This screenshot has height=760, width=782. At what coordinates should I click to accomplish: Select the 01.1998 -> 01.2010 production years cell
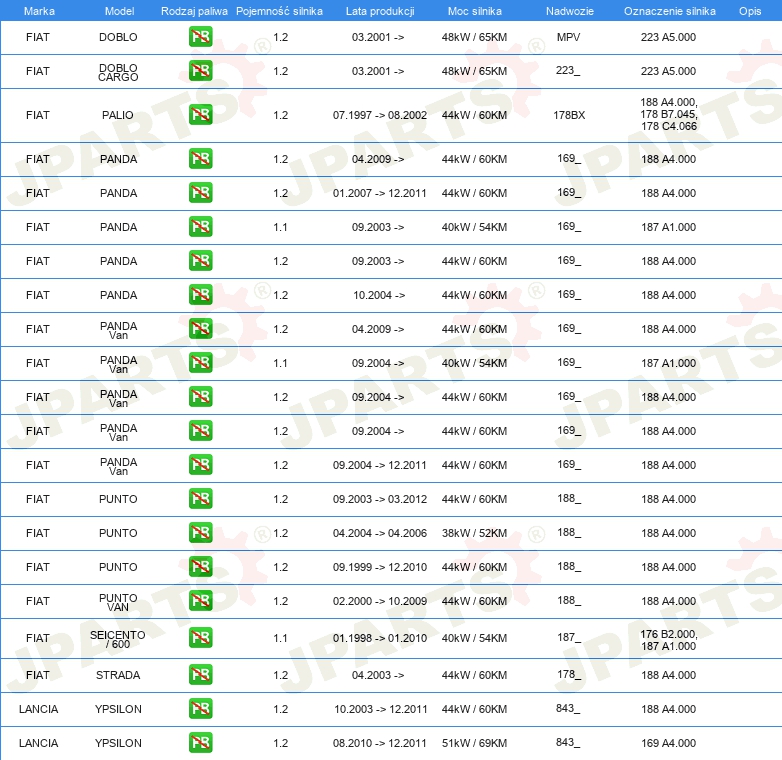(380, 638)
